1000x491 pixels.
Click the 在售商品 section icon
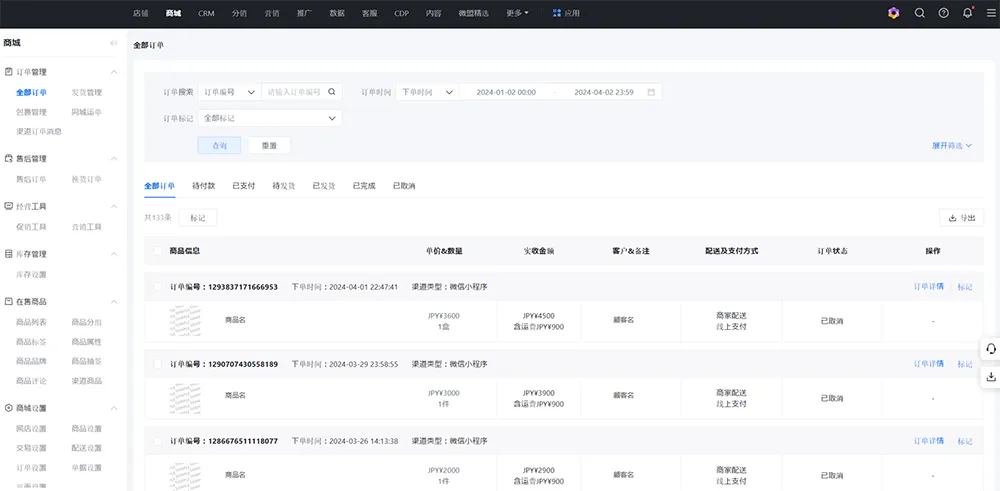[x=8, y=302]
